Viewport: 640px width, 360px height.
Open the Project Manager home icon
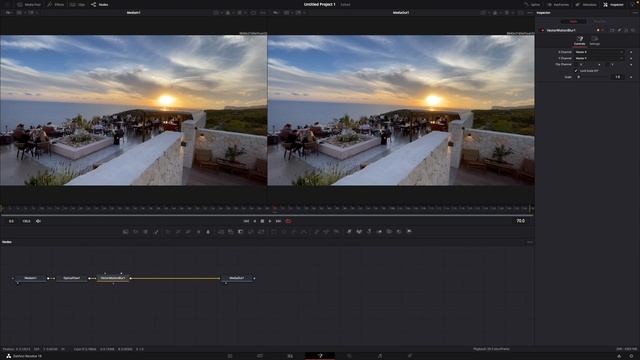[x=619, y=356]
